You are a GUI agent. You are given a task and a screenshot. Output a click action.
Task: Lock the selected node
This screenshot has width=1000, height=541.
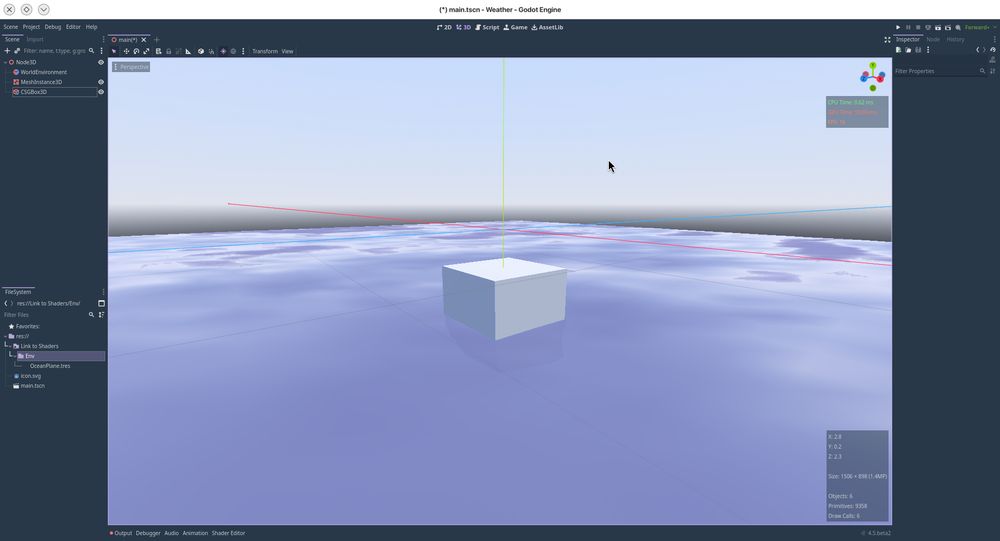(168, 51)
